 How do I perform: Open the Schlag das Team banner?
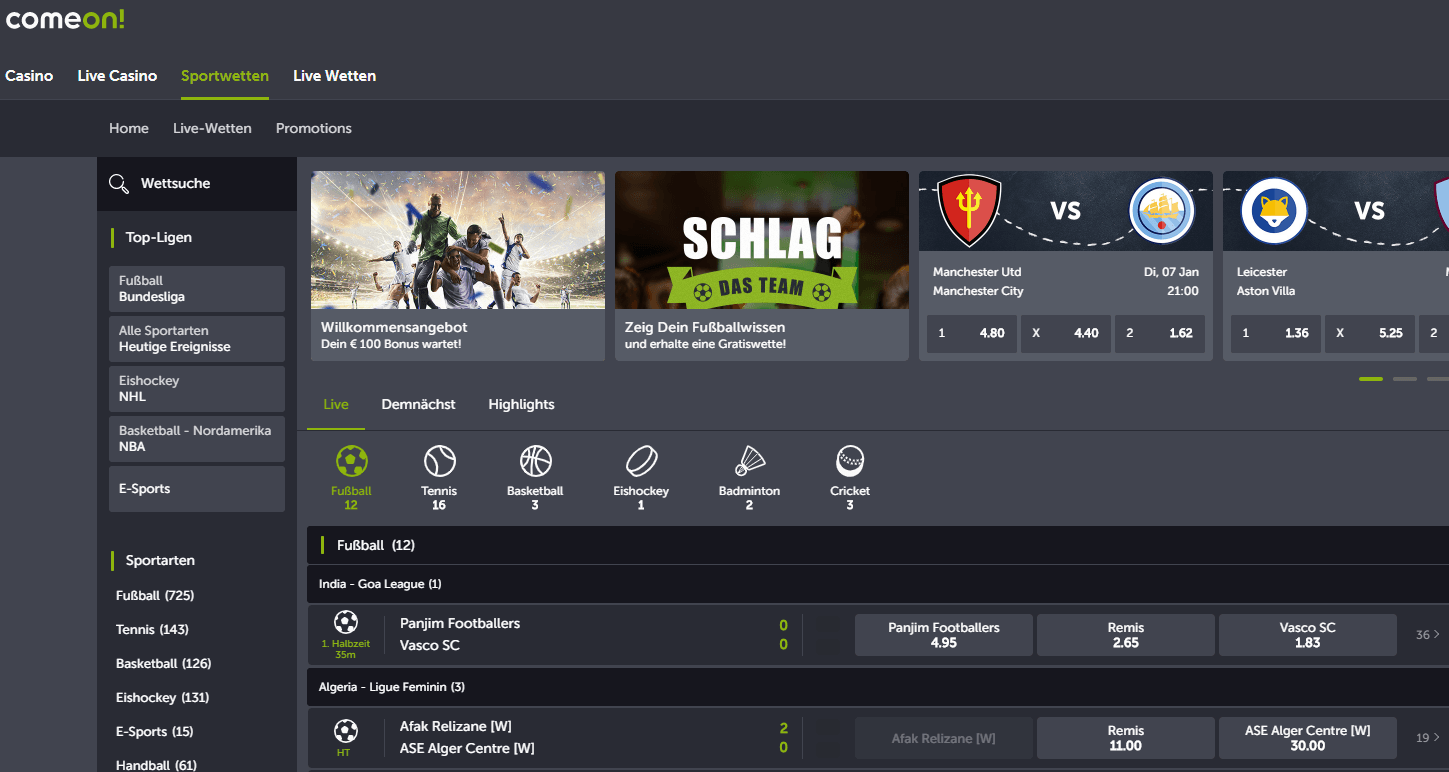pyautogui.click(x=762, y=240)
